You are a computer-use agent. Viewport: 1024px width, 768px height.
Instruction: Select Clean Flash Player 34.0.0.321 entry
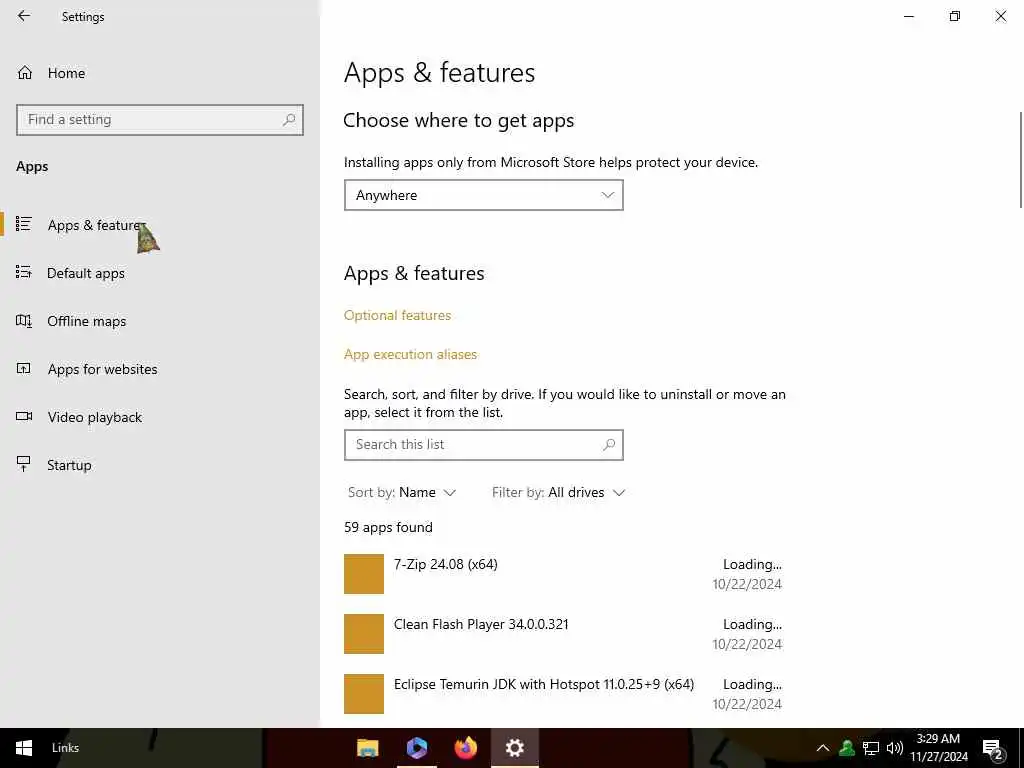[x=563, y=634]
